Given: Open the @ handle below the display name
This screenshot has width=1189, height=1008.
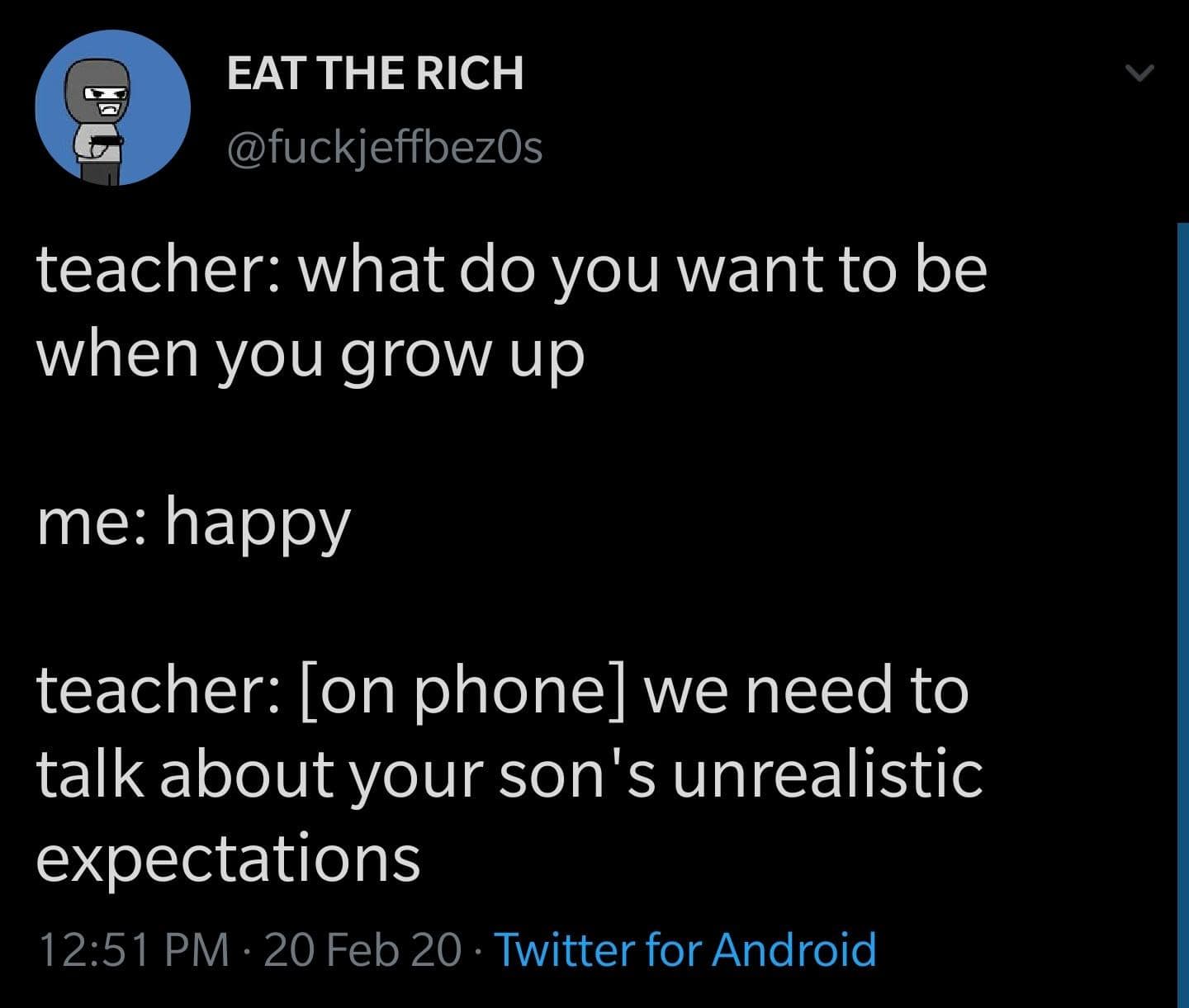Looking at the screenshot, I should [x=384, y=148].
